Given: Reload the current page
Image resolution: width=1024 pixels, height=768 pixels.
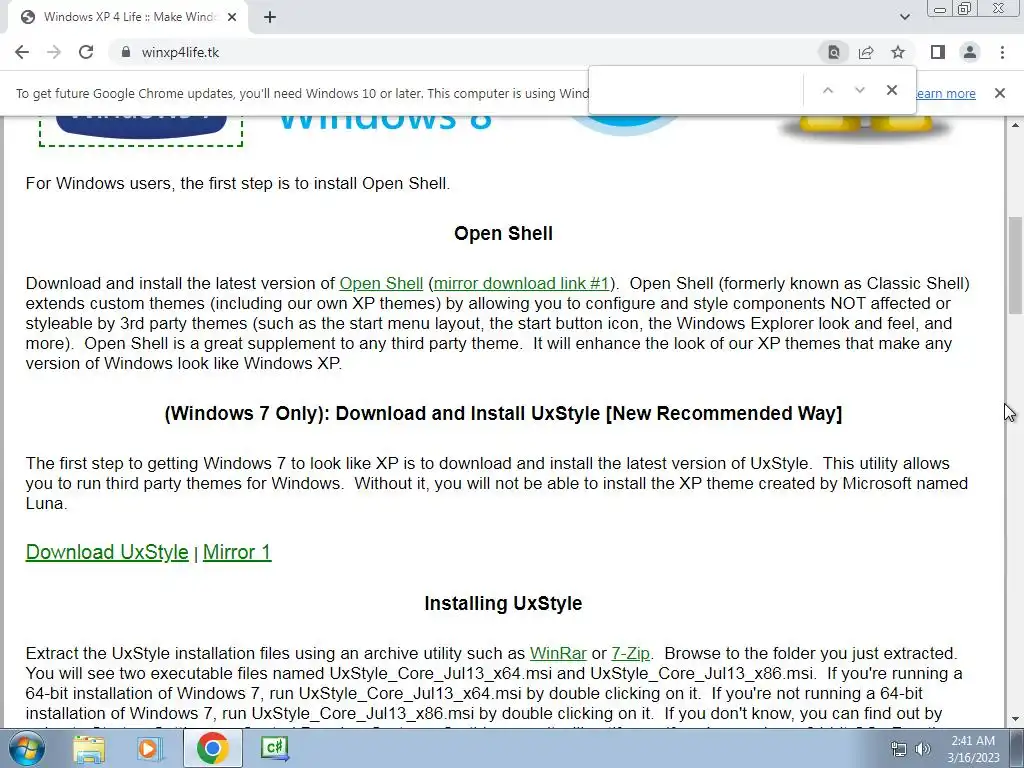Looking at the screenshot, I should point(86,52).
